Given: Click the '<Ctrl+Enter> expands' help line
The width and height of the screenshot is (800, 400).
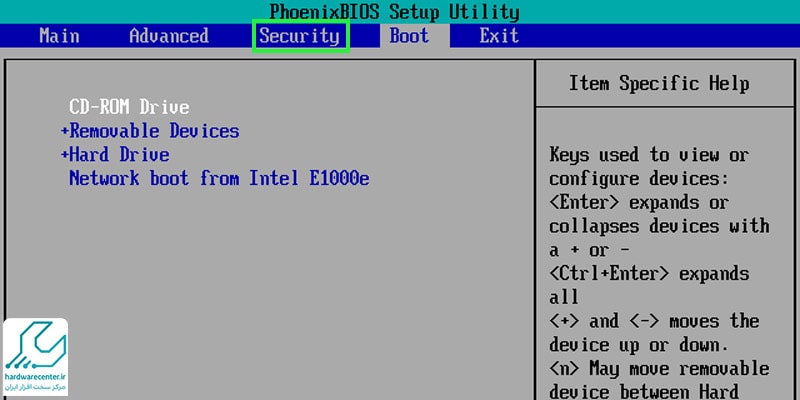Looking at the screenshot, I should (649, 273).
